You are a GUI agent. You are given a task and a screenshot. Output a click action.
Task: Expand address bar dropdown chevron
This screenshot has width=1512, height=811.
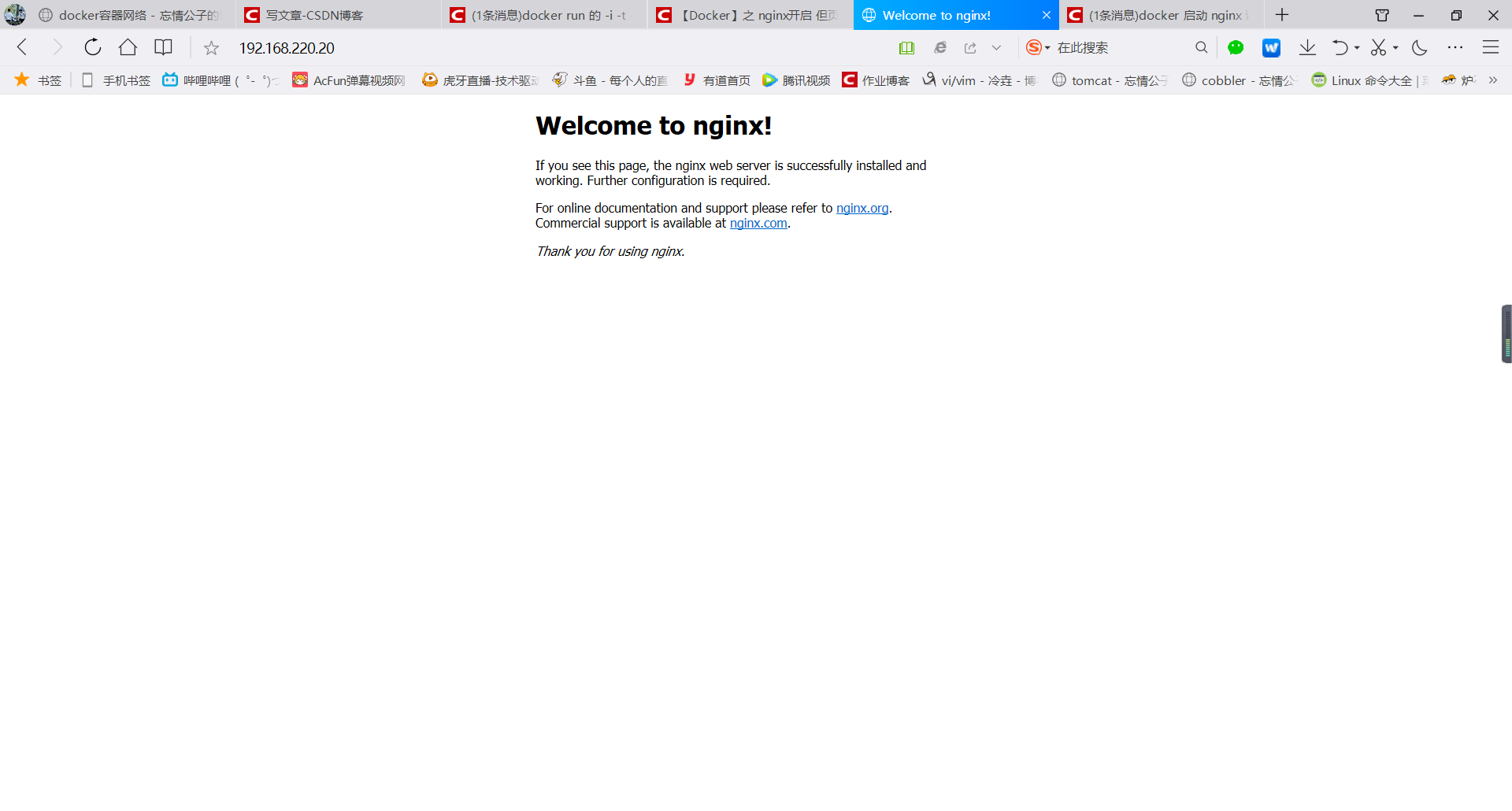coord(996,48)
